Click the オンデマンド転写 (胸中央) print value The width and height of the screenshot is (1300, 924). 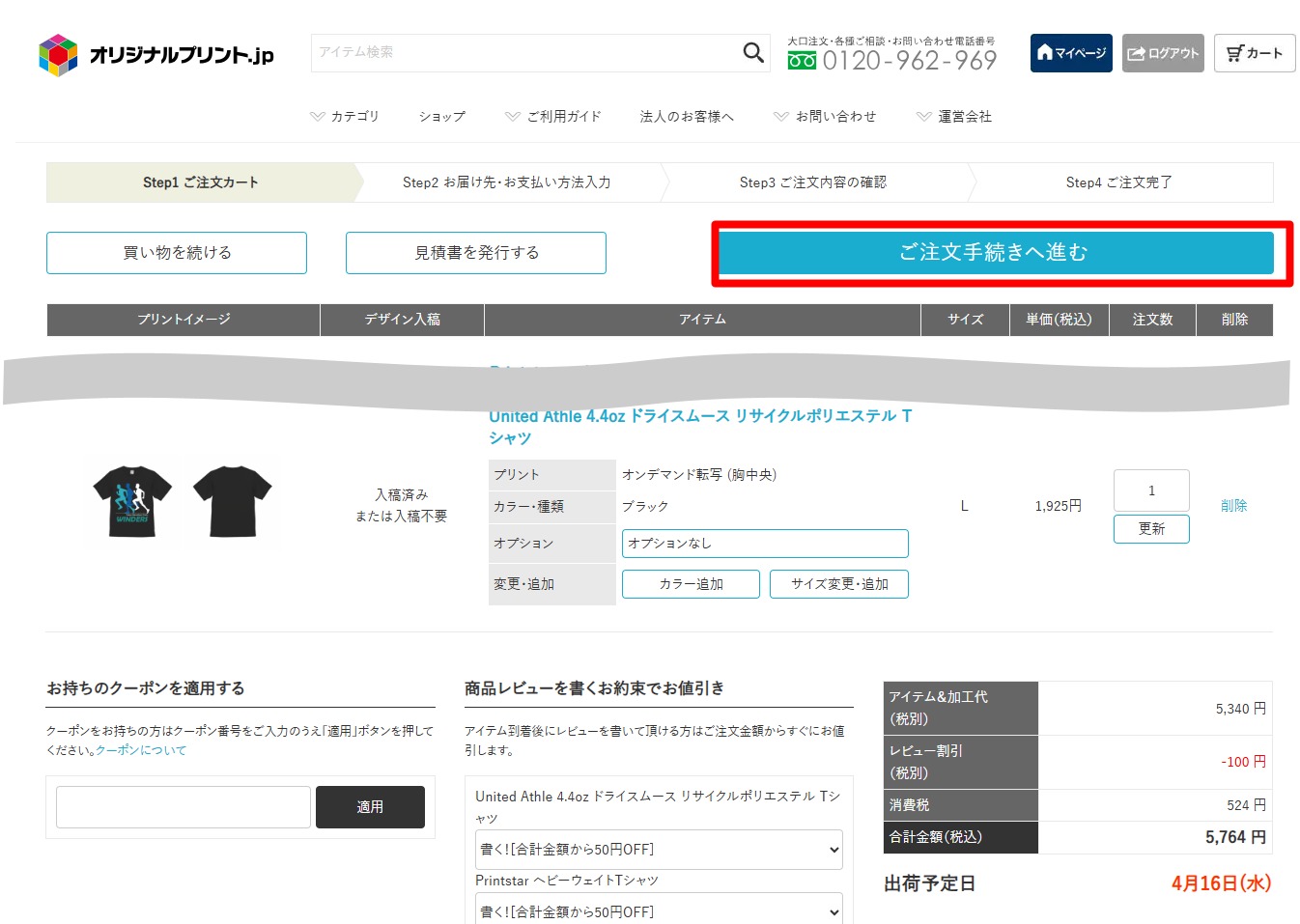coord(699,474)
